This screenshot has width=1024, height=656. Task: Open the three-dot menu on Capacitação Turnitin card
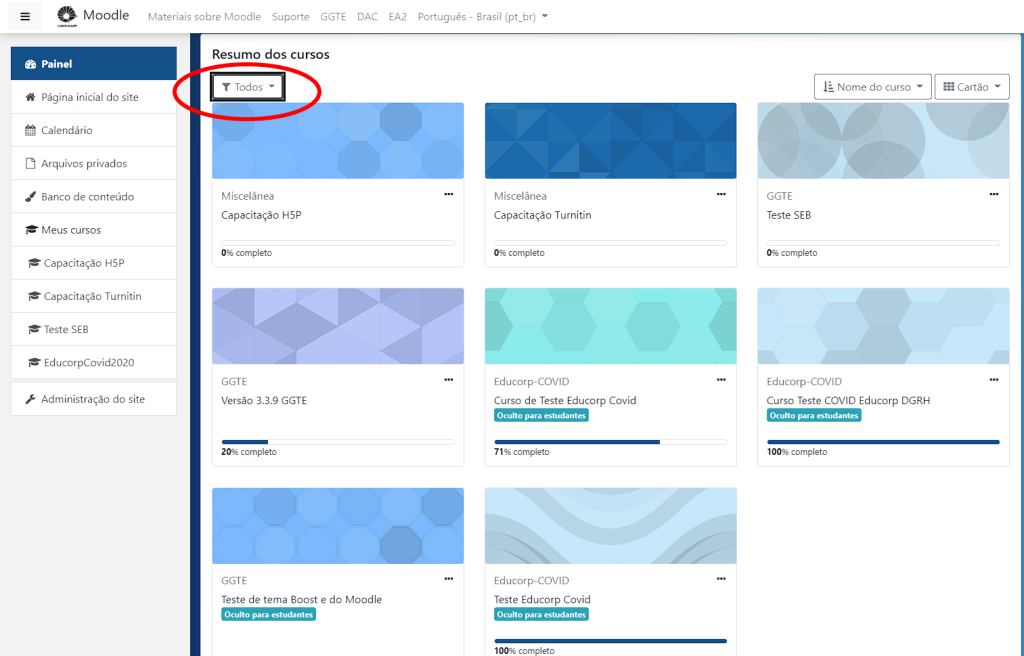721,195
